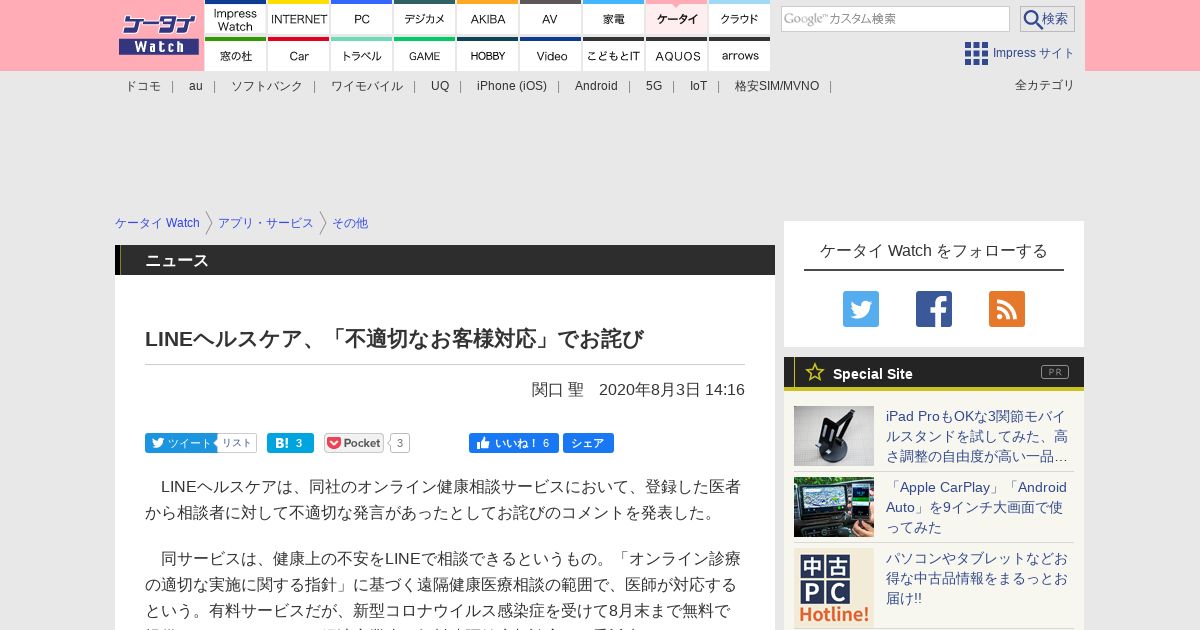Subscribe via the orange RSS feed icon
The image size is (1200, 630).
tap(1007, 309)
